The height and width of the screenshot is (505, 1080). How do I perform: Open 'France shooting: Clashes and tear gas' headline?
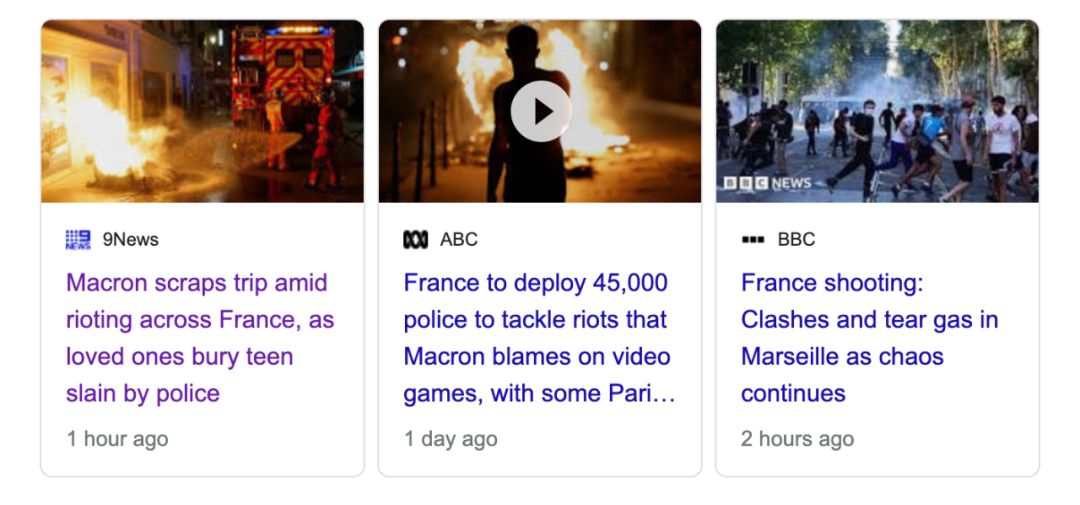tap(869, 338)
